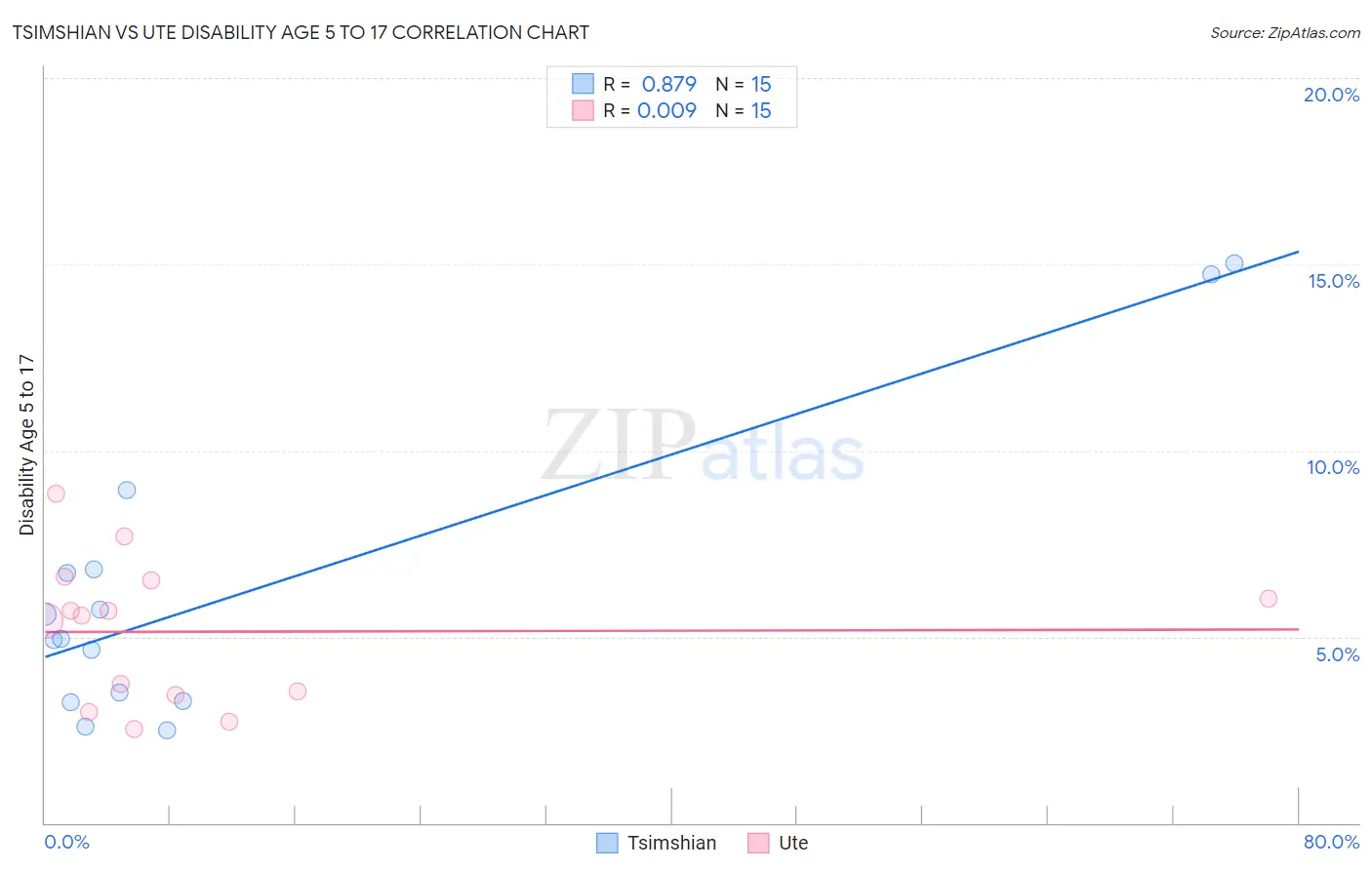Click the 20.0% y-axis label
Image resolution: width=1372 pixels, height=870 pixels.
coord(1331,95)
